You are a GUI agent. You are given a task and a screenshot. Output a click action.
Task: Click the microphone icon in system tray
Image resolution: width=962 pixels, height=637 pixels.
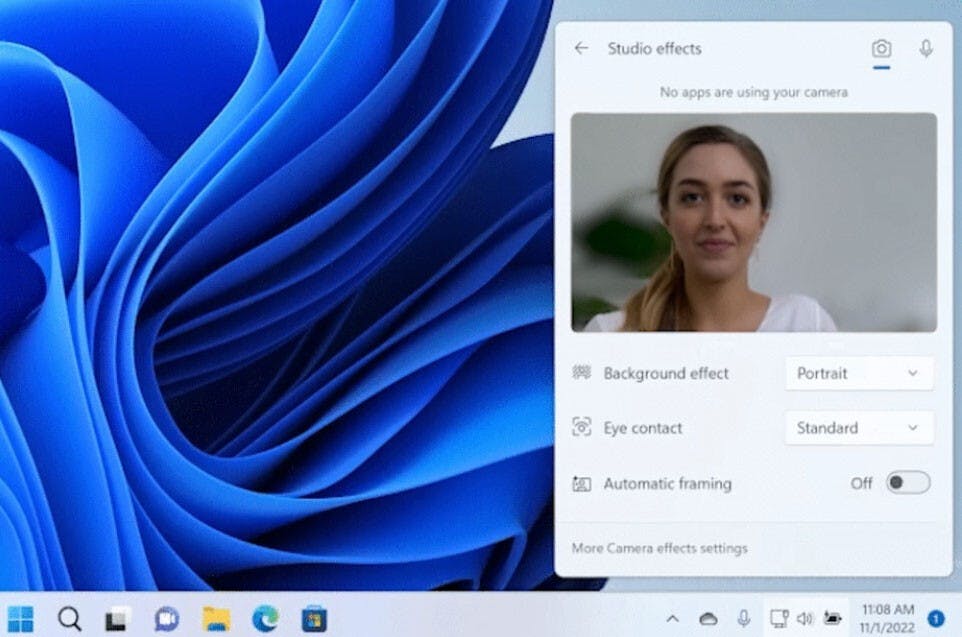743,619
